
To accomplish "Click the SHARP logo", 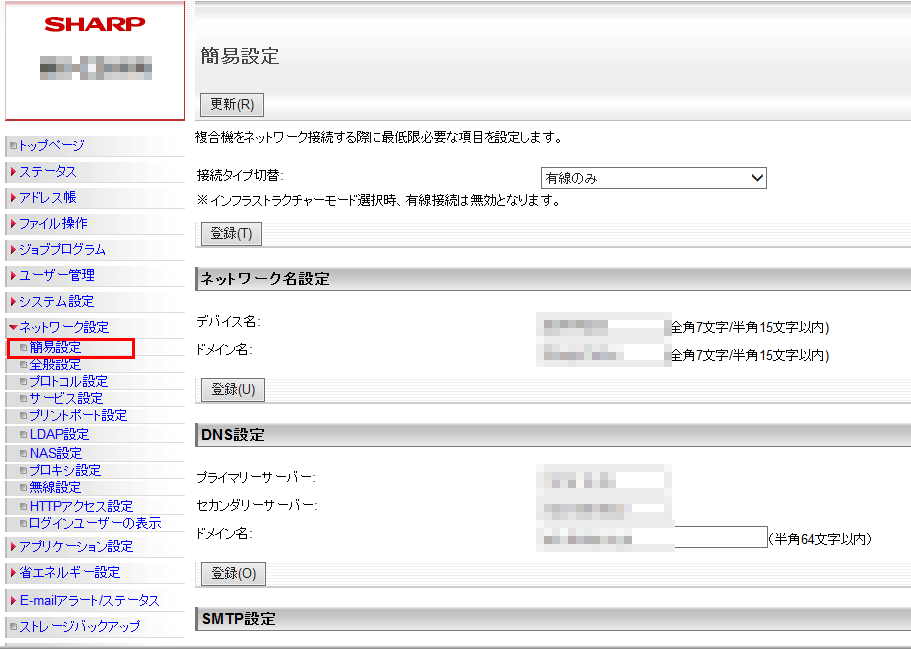I will tap(95, 24).
